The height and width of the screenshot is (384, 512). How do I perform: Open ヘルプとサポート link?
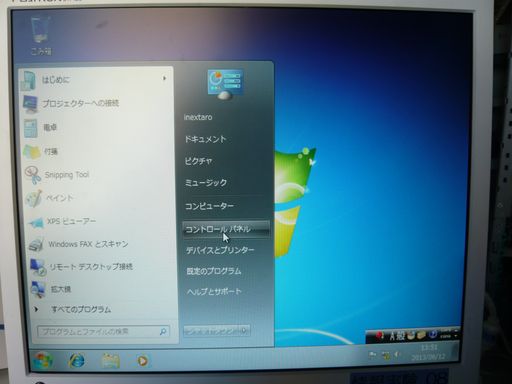(x=214, y=292)
